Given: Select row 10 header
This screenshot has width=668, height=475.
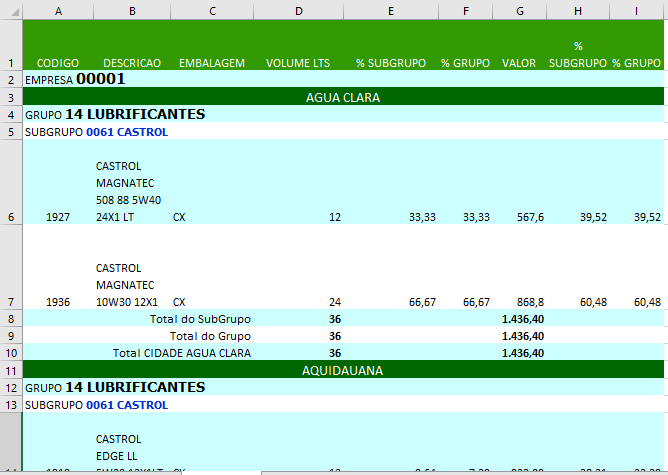Looking at the screenshot, I should pos(10,352).
